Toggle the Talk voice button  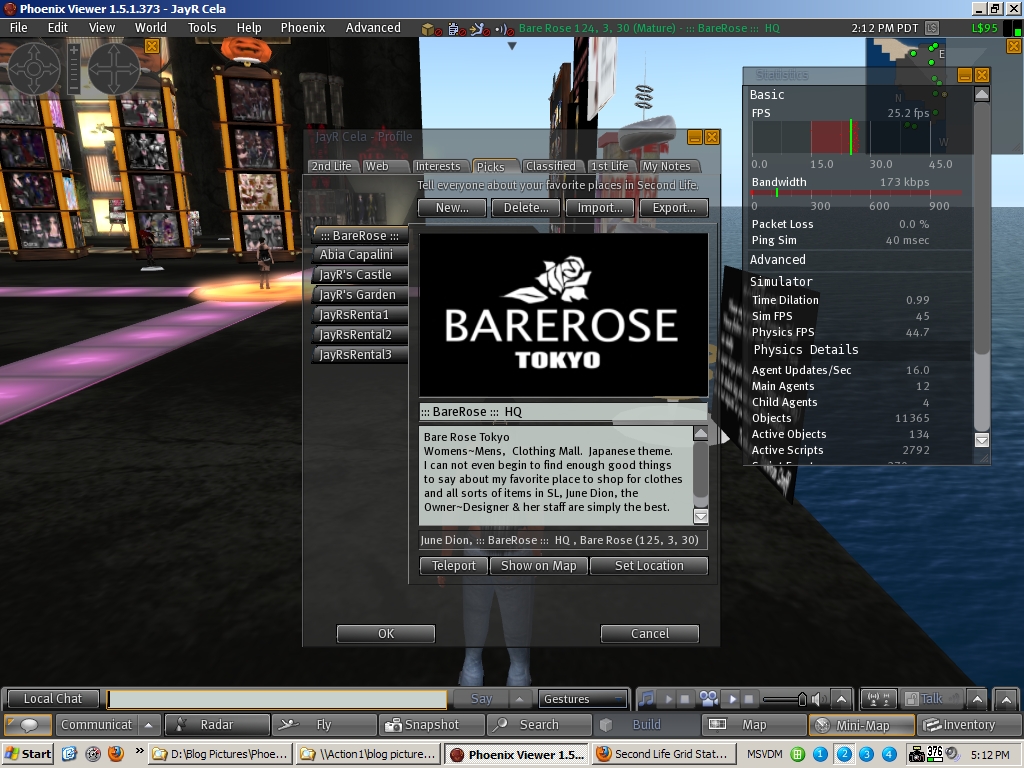[931, 699]
